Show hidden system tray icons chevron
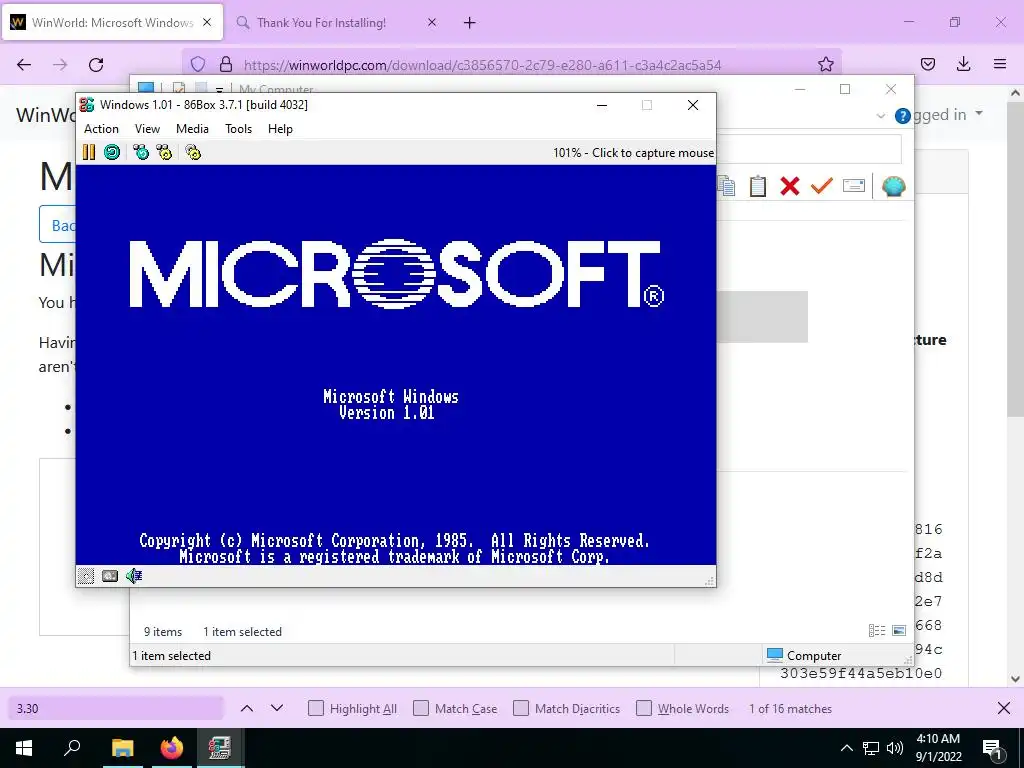 (x=846, y=748)
